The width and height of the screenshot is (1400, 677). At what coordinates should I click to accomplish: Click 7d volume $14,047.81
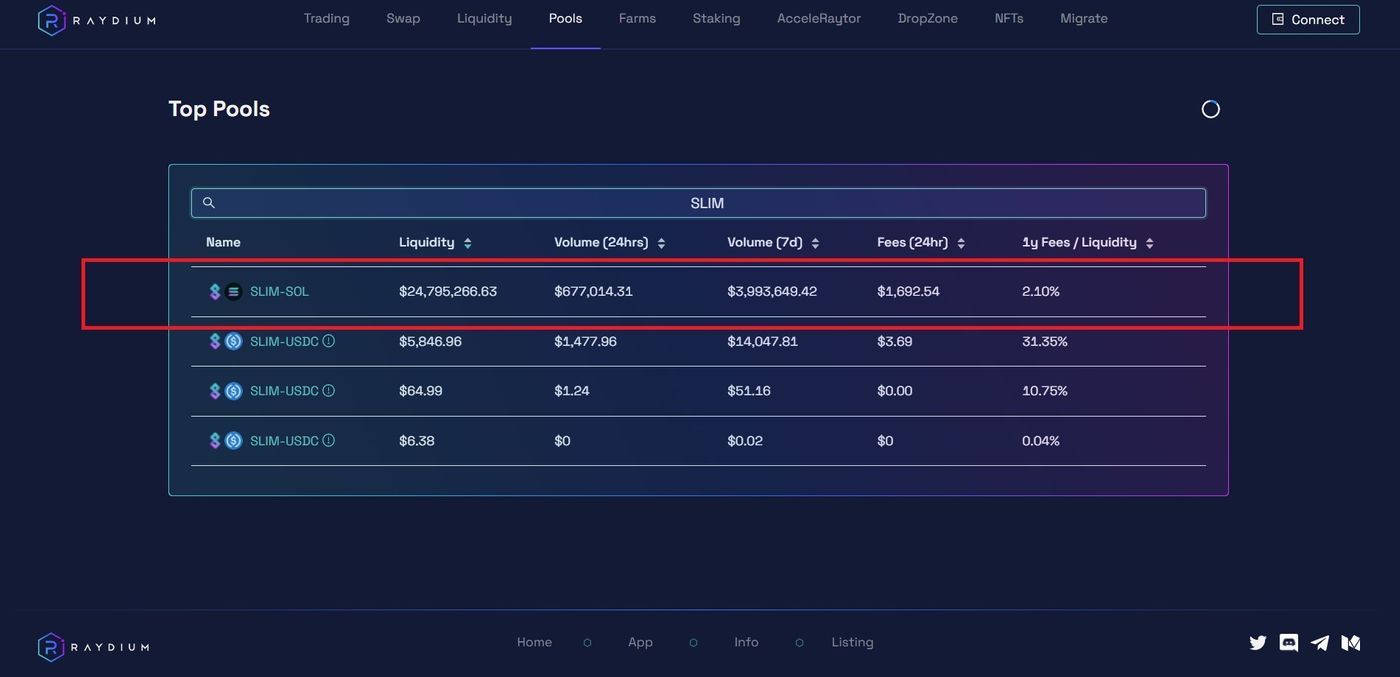point(762,342)
